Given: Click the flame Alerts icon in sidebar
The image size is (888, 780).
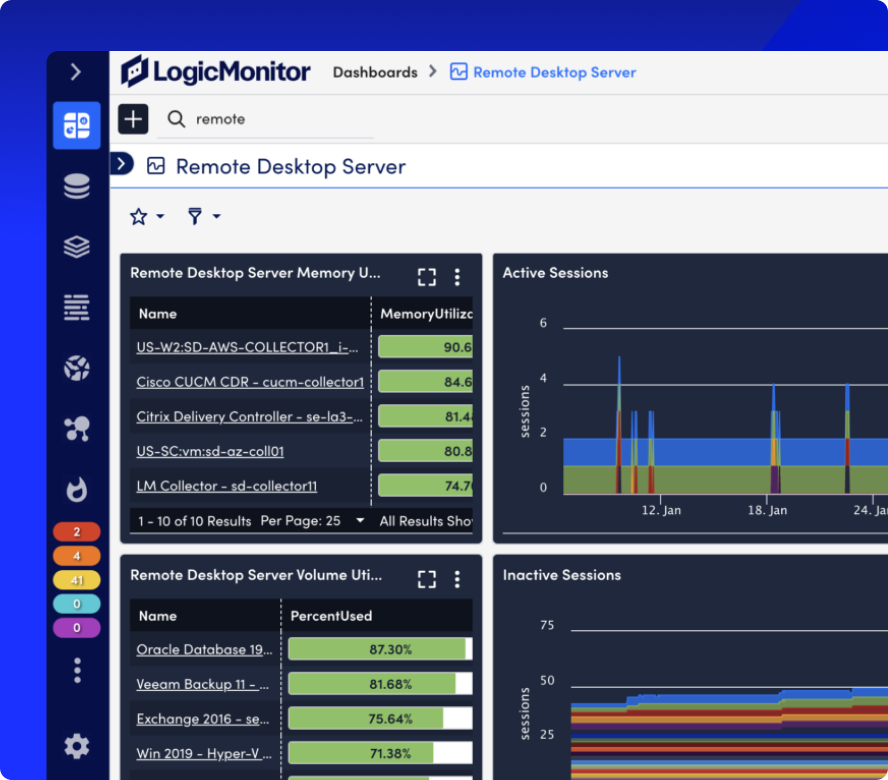Looking at the screenshot, I should coord(76,489).
